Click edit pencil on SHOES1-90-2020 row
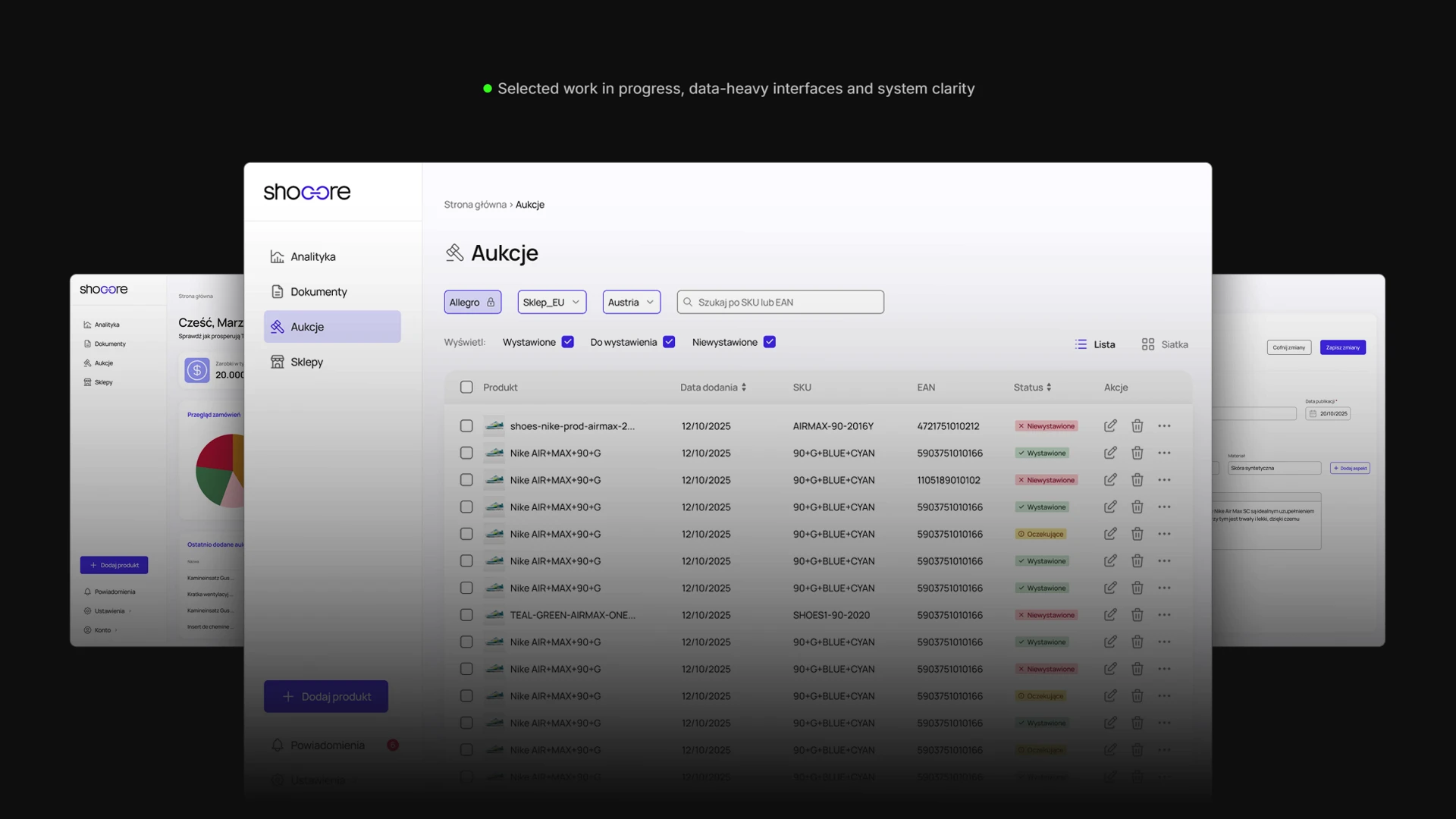1456x819 pixels. click(x=1110, y=615)
